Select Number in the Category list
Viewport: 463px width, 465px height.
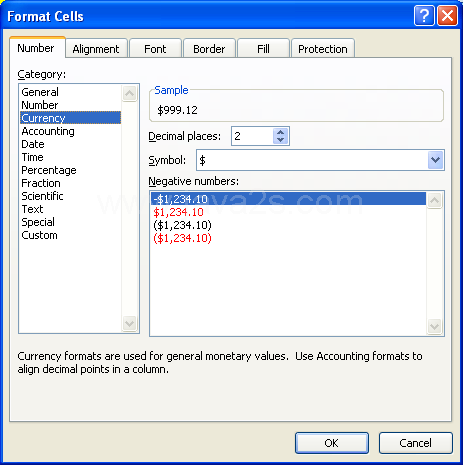coord(70,105)
